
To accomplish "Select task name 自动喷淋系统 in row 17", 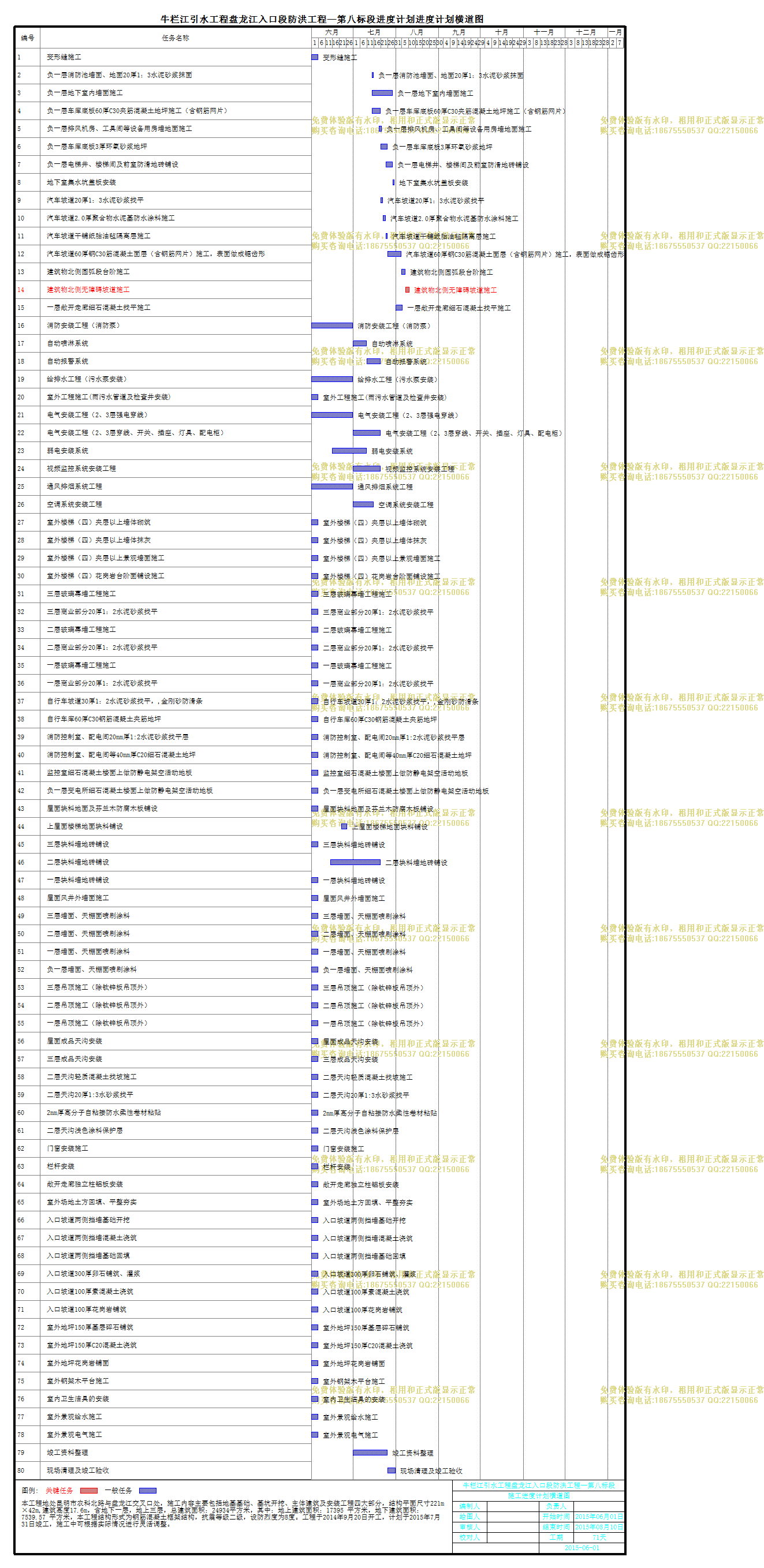I will point(68,343).
